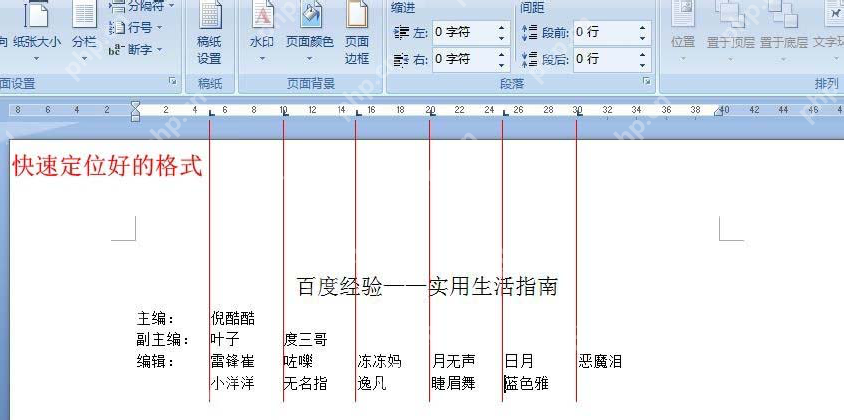Click the tab stop at ruler mark 20
Image resolution: width=844 pixels, height=420 pixels.
point(432,113)
